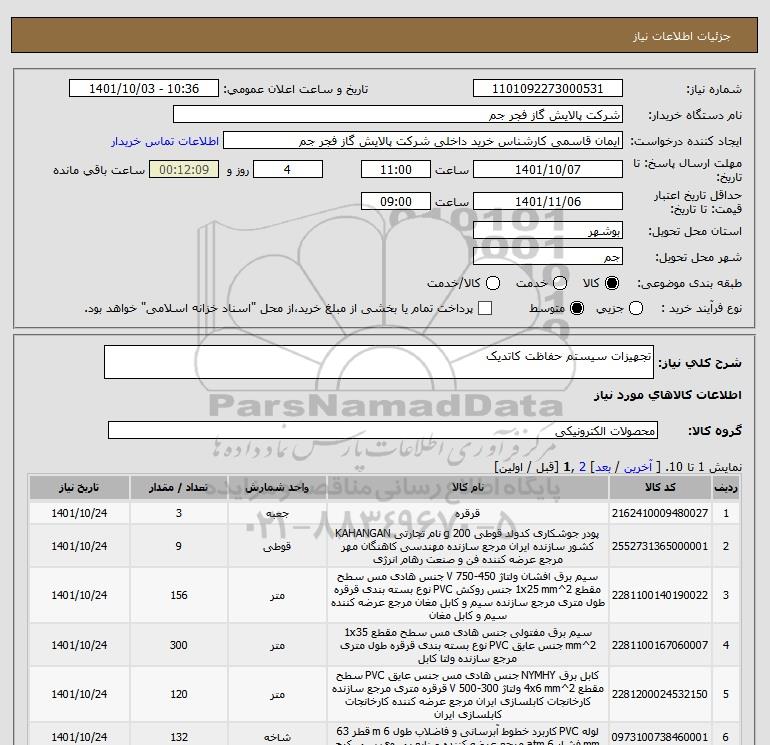Tick the اسناد خزانه اسلامی payment checkbox

(x=485, y=308)
